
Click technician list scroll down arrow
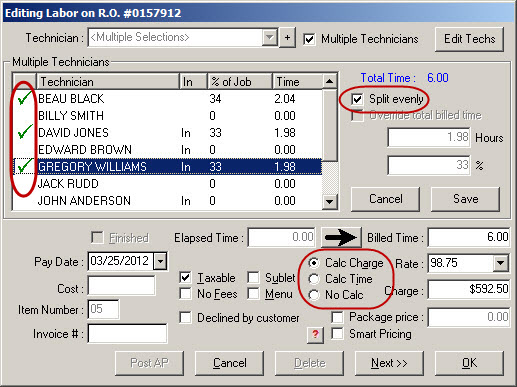329,202
